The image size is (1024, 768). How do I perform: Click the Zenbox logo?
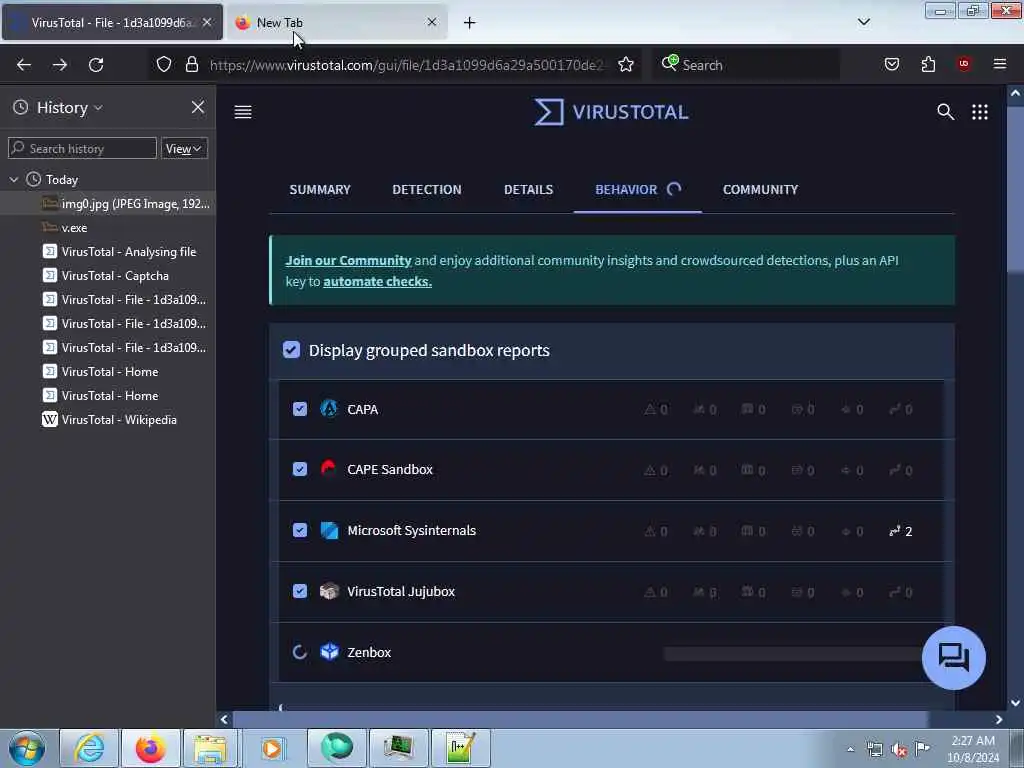coord(329,652)
